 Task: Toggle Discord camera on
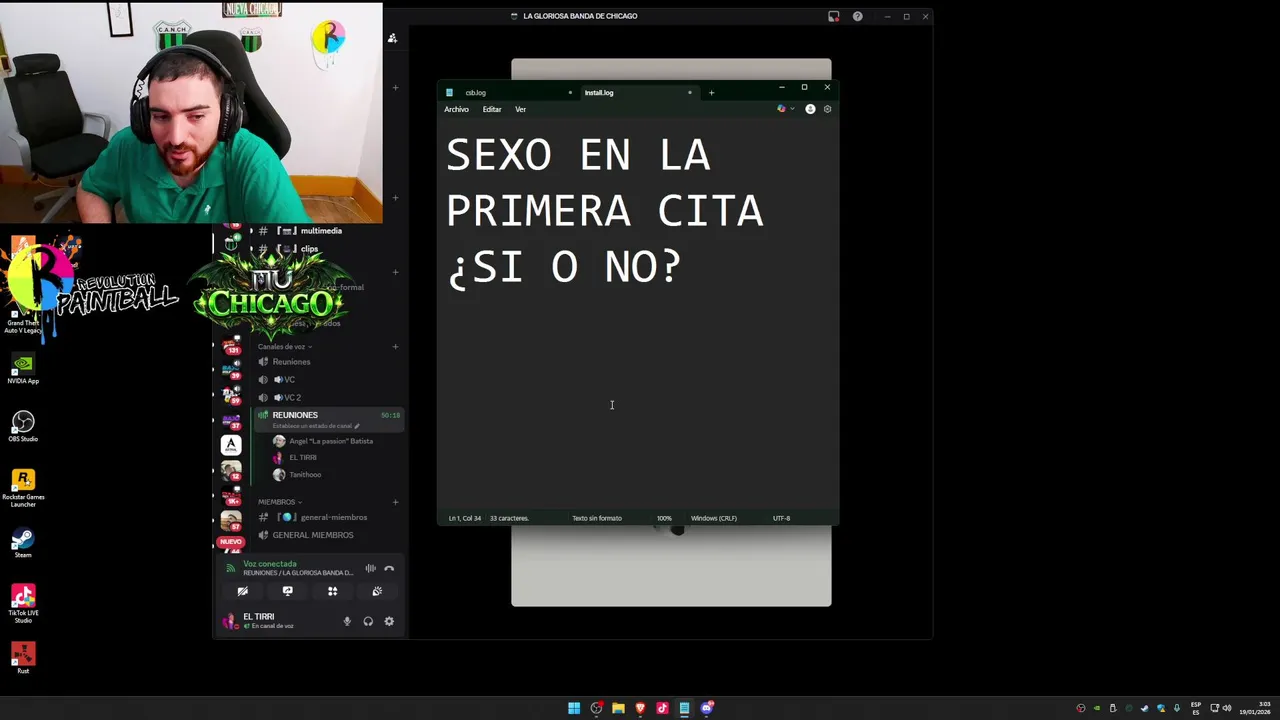coord(242,591)
